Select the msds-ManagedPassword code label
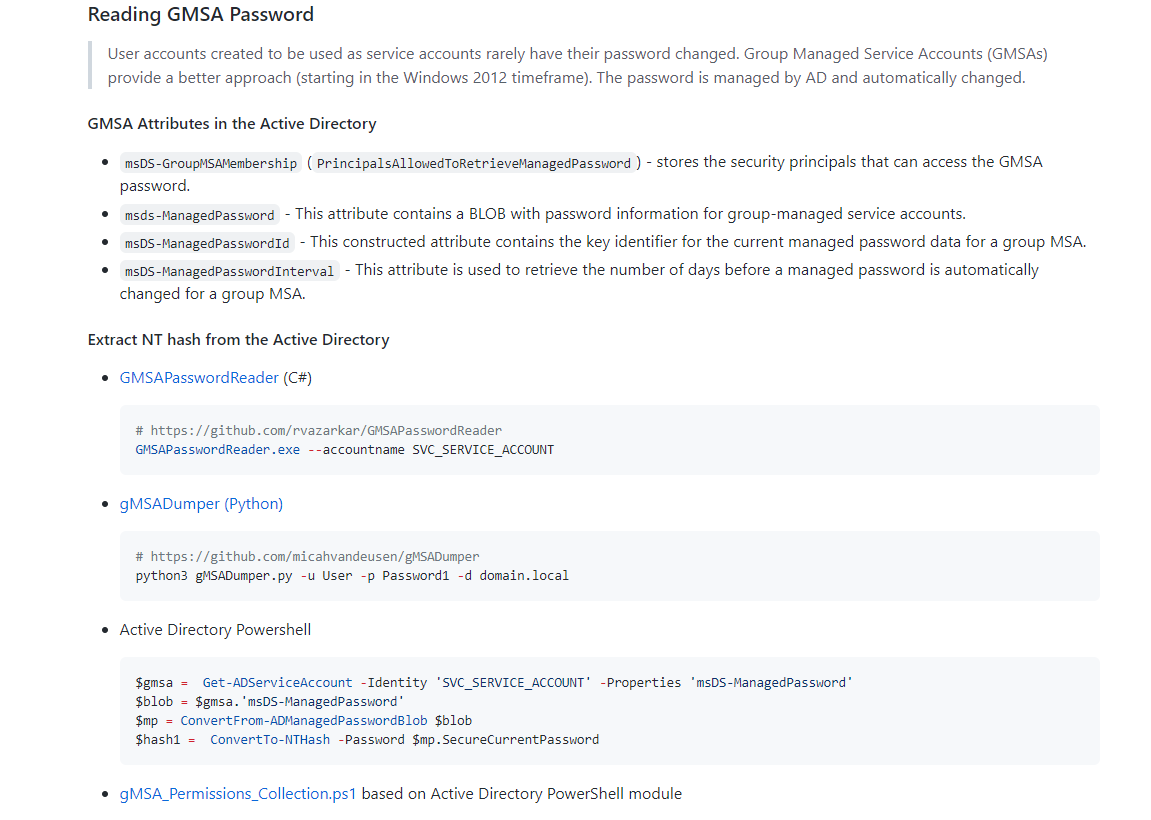The width and height of the screenshot is (1151, 820). click(200, 215)
